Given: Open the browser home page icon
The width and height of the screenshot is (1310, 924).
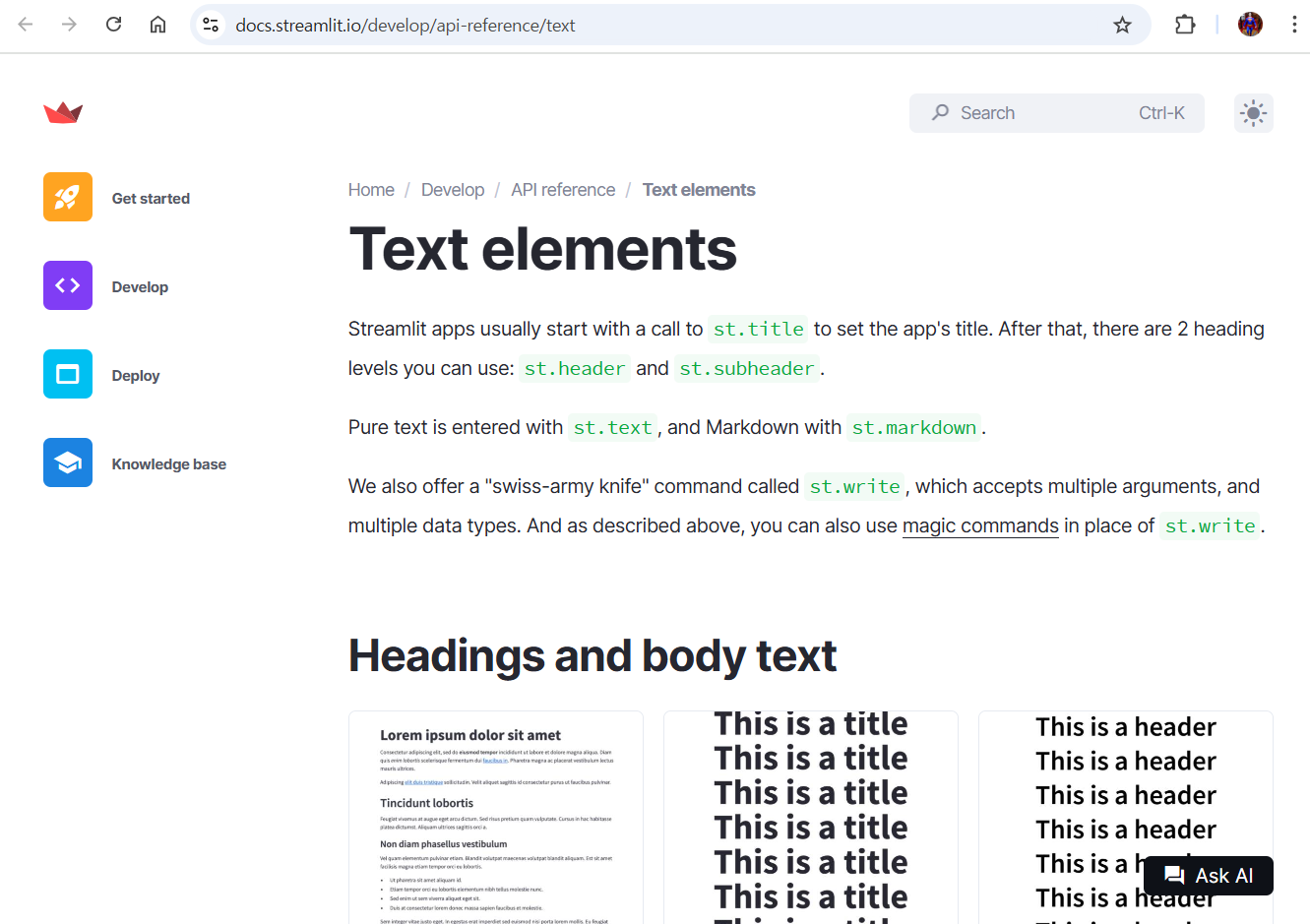Looking at the screenshot, I should [157, 25].
